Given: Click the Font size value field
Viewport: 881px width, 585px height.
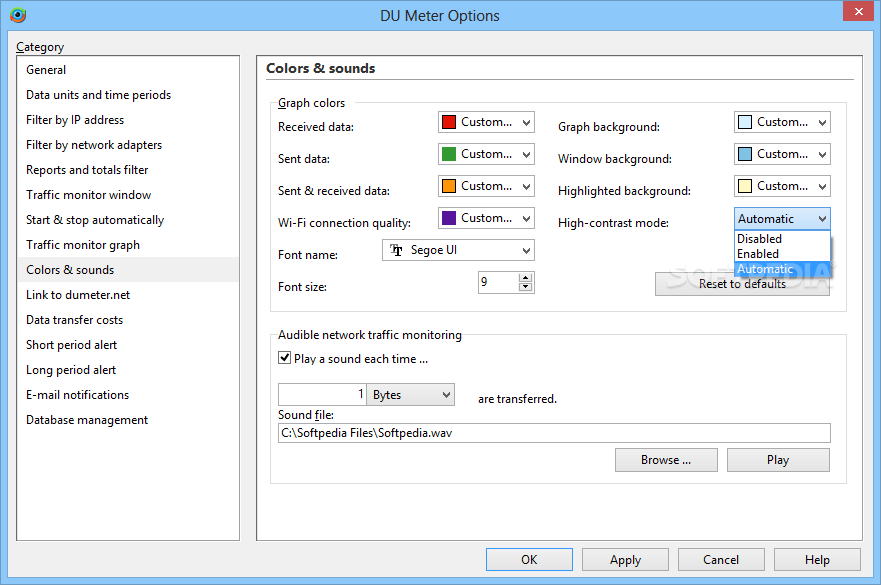Looking at the screenshot, I should click(498, 282).
